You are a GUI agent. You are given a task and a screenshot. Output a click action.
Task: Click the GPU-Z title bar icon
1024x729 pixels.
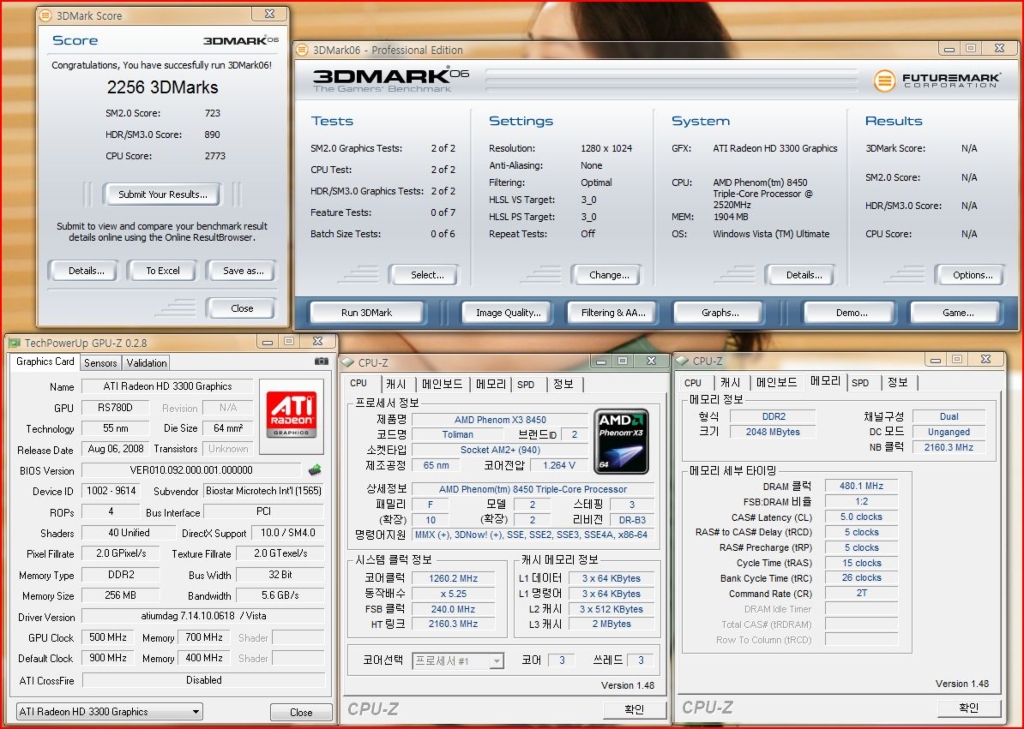14,343
